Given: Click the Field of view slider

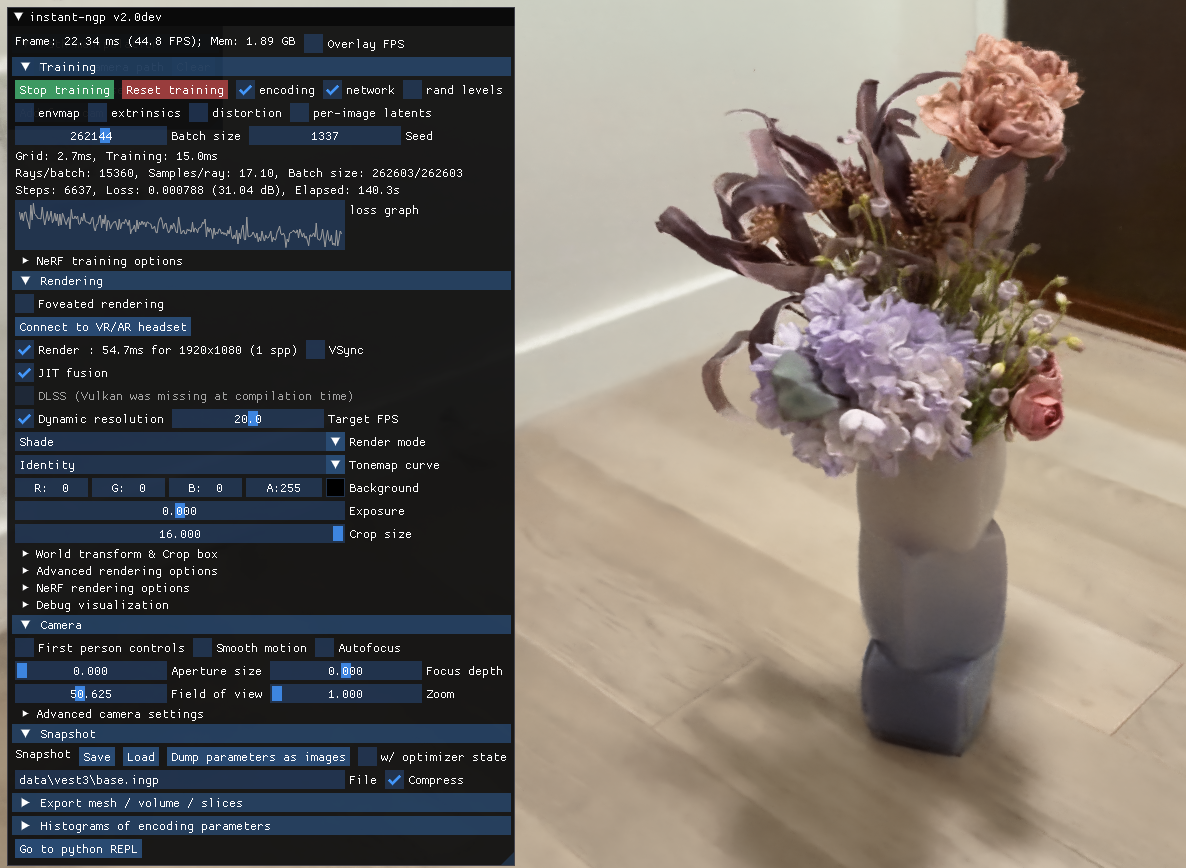Looking at the screenshot, I should pos(91,694).
